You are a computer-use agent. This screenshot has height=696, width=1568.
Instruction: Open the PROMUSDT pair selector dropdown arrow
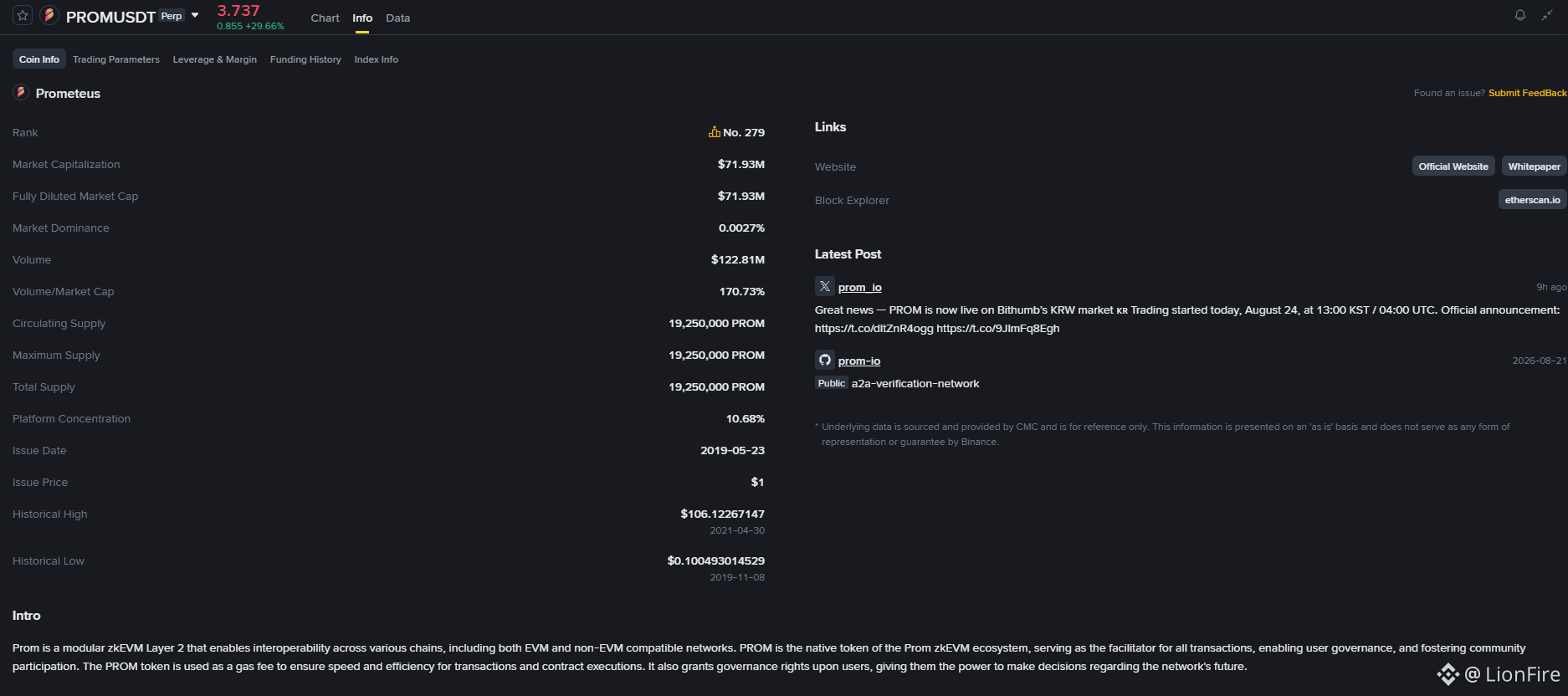[x=195, y=15]
